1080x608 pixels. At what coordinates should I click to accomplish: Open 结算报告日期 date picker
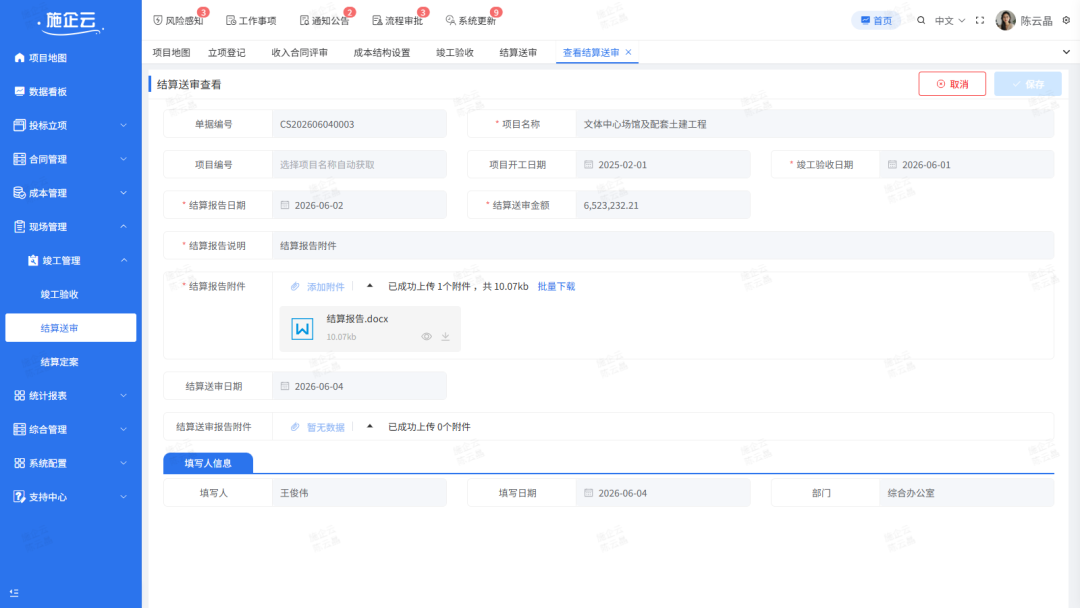point(359,205)
